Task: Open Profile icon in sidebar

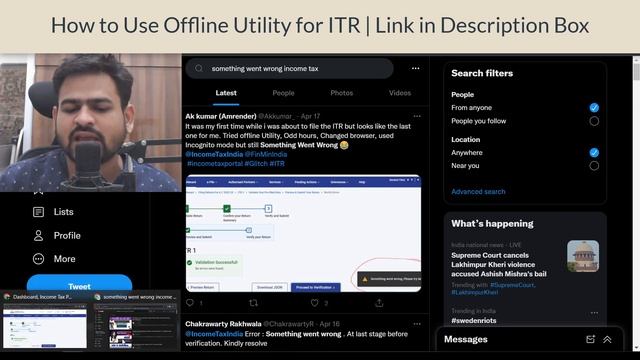Action: [x=38, y=236]
